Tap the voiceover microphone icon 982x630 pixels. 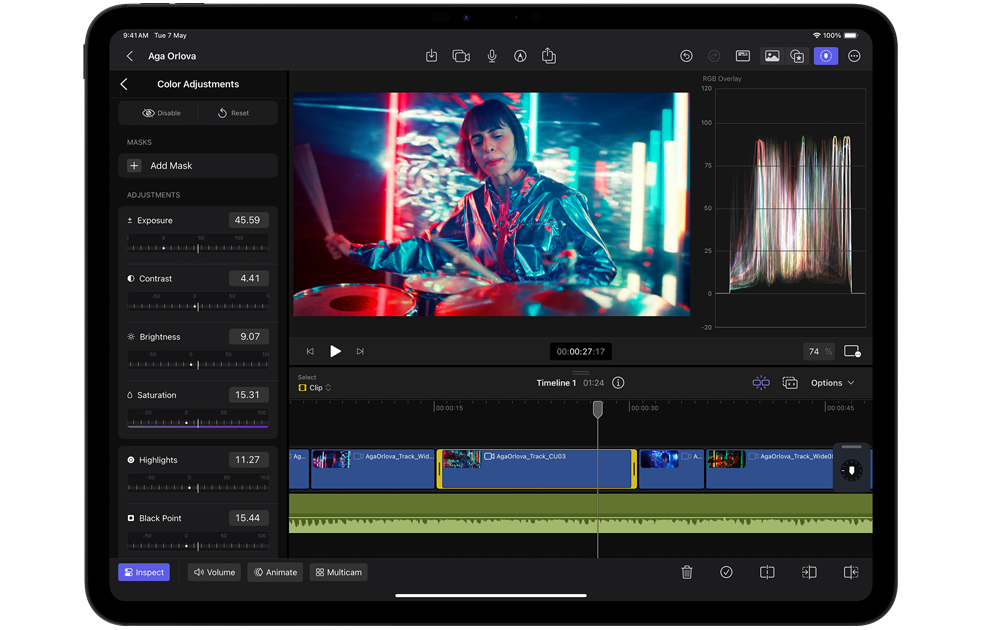(492, 56)
